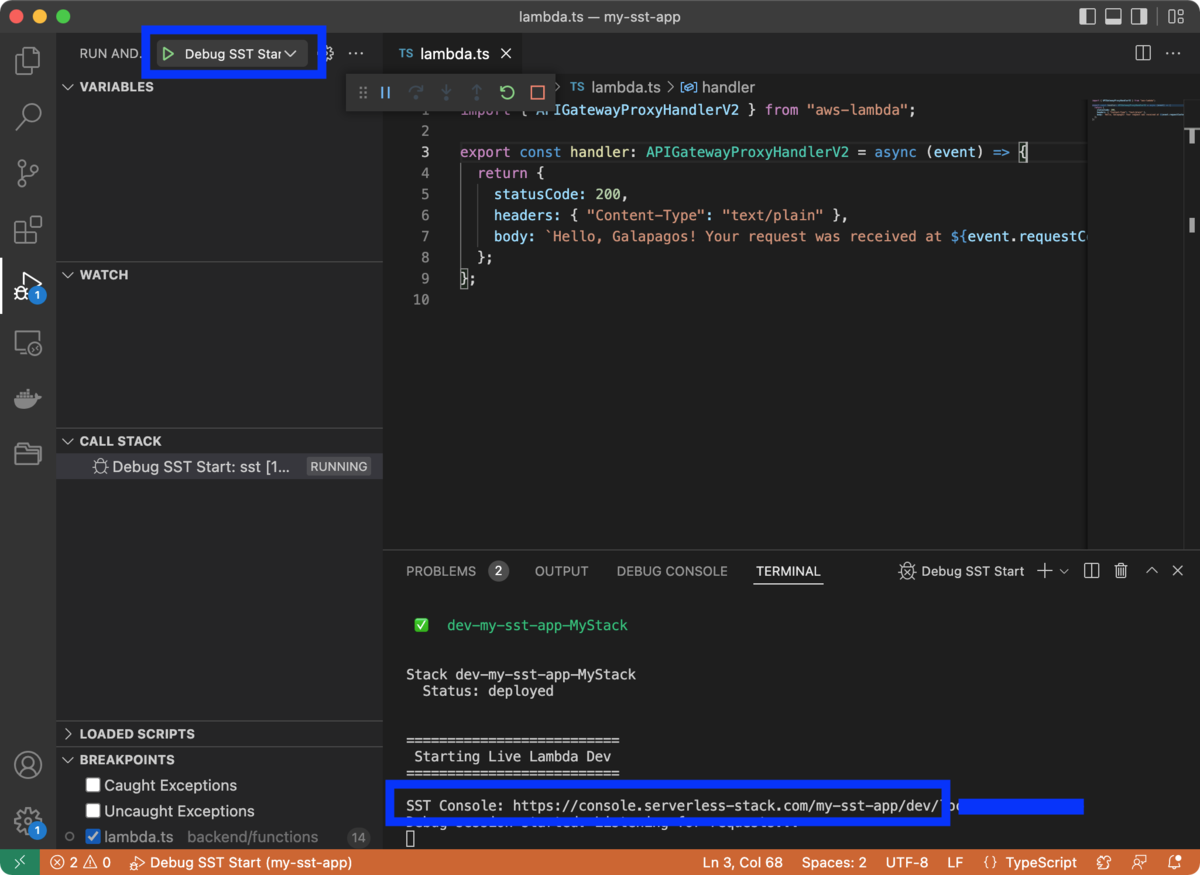Screen dimensions: 1200x875
Task: Disable the lambda.ts breakpoint checkbox
Action: click(93, 837)
